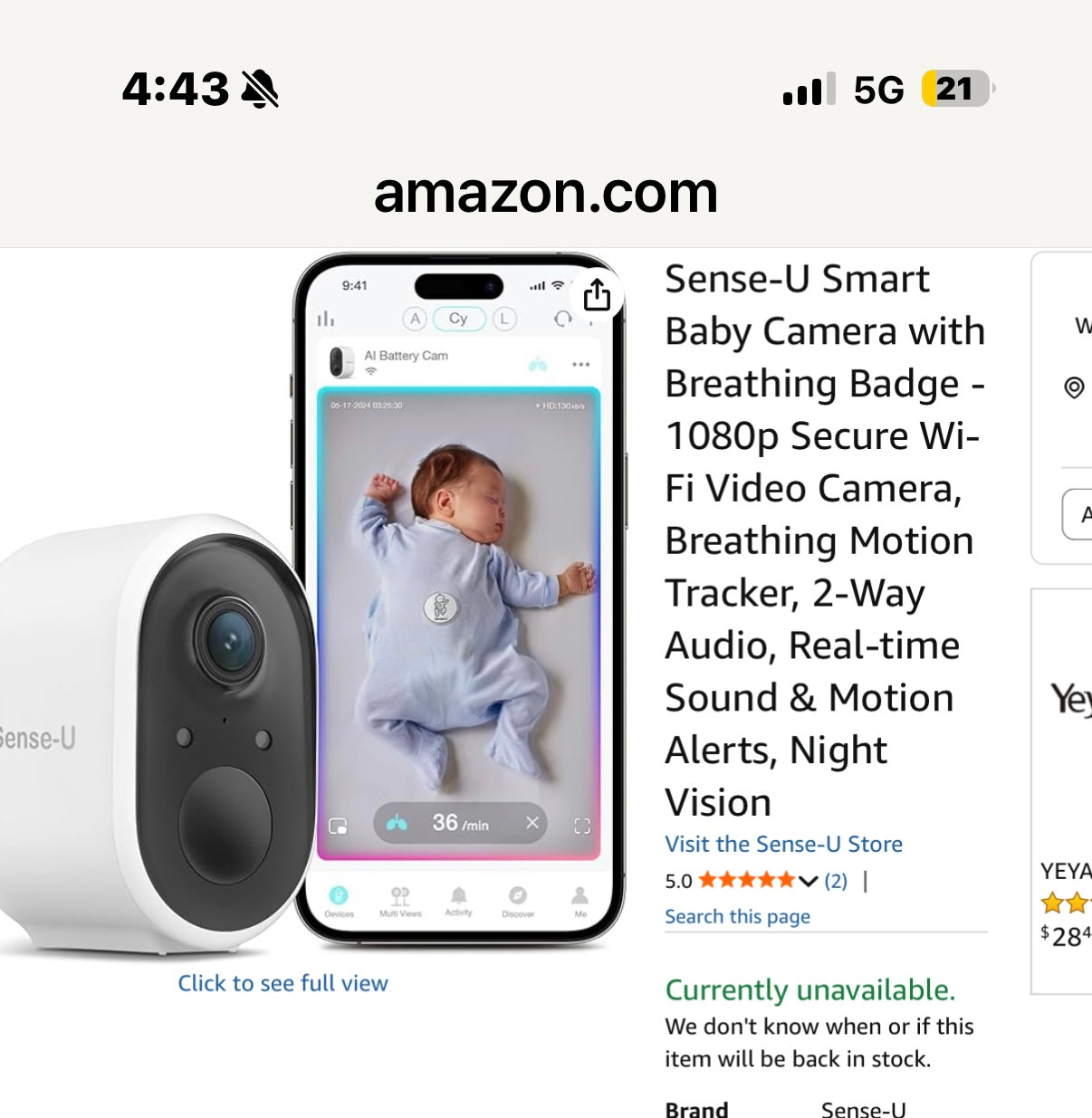The width and height of the screenshot is (1092, 1118).
Task: Tap the share icon on product image
Action: click(597, 295)
